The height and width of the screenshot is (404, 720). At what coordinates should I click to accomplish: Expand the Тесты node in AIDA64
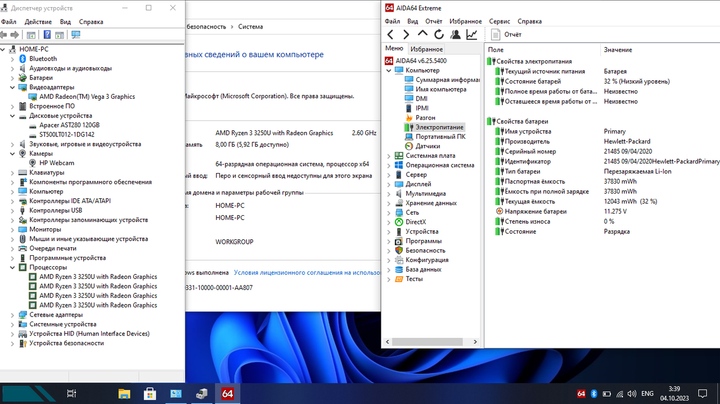[389, 279]
